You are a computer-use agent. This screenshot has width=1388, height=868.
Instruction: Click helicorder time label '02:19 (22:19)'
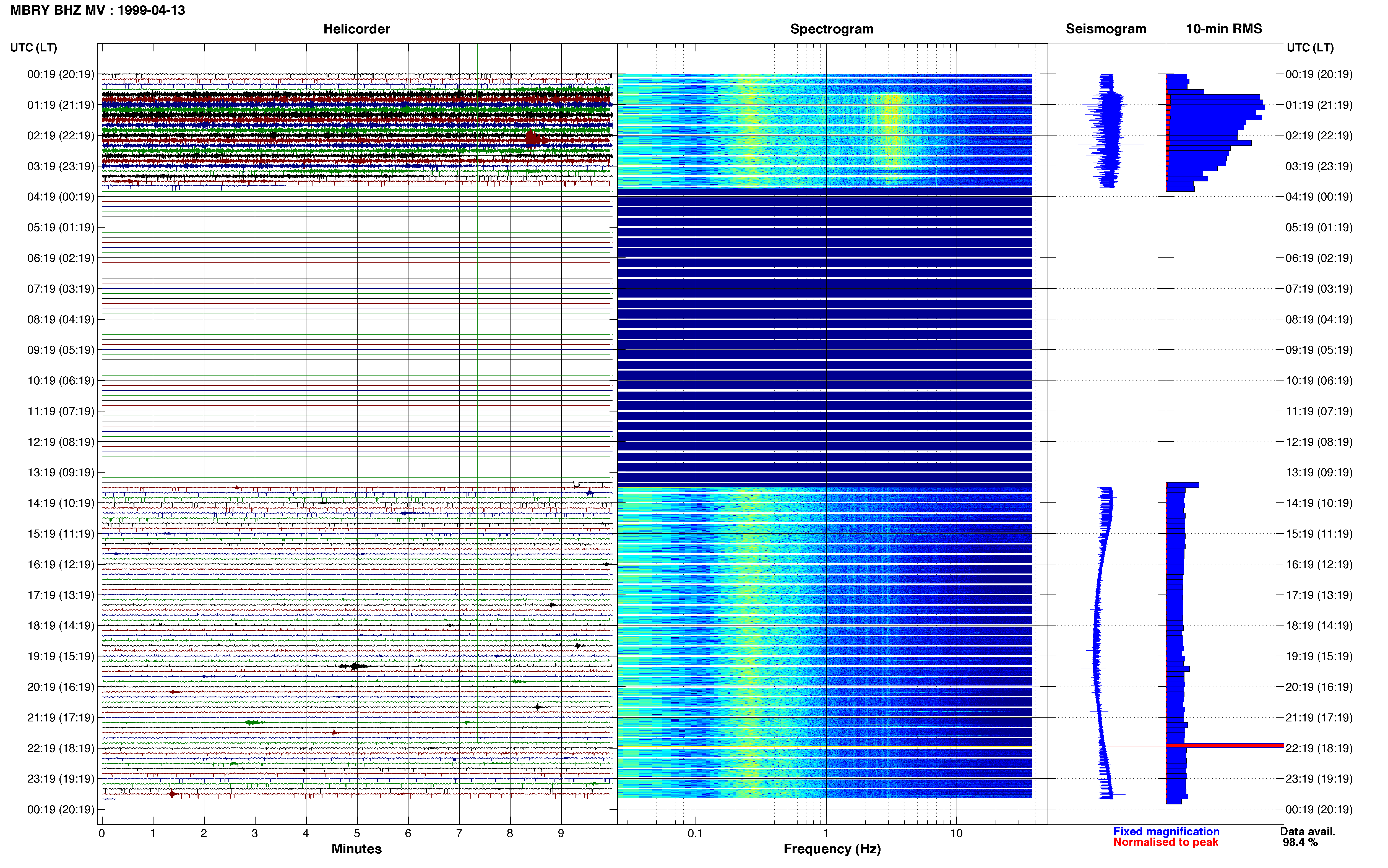click(60, 135)
